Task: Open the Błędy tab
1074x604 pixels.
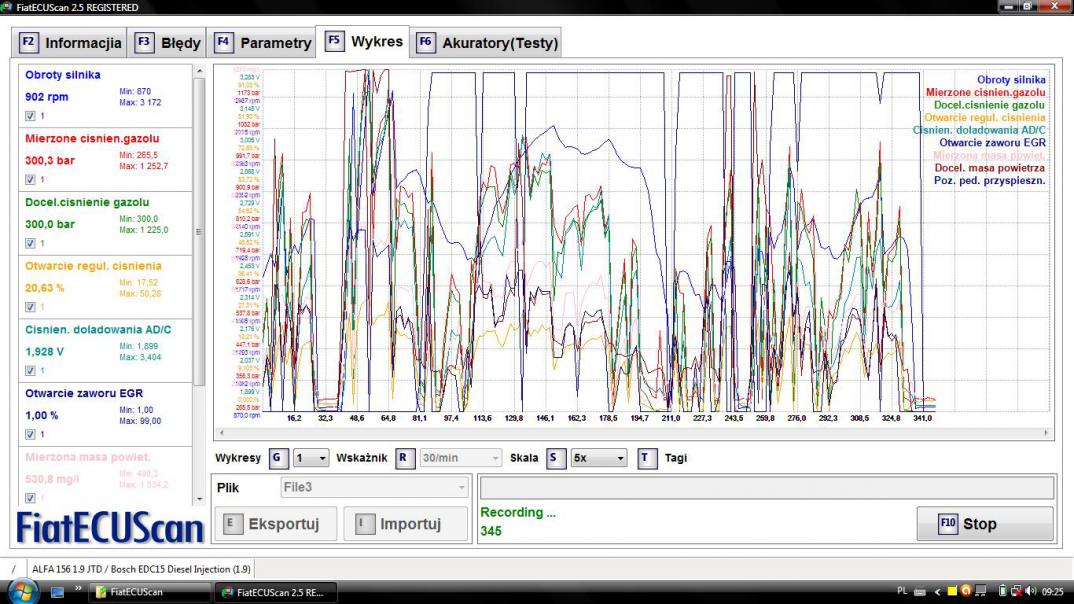Action: pyautogui.click(x=168, y=43)
